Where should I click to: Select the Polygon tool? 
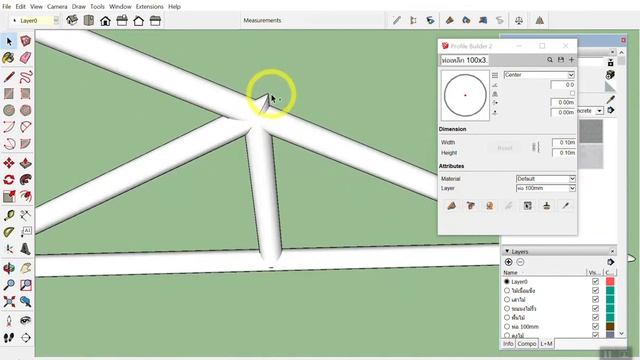tap(26, 110)
